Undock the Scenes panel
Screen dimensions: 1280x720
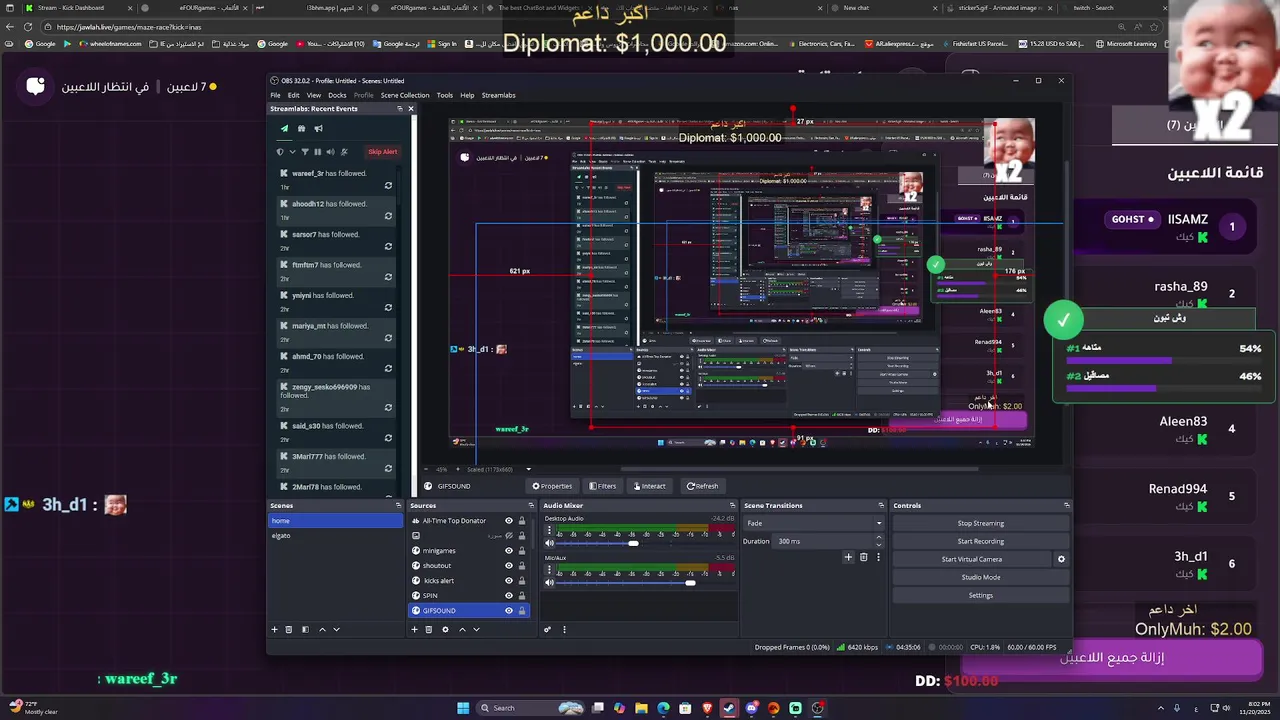398,505
